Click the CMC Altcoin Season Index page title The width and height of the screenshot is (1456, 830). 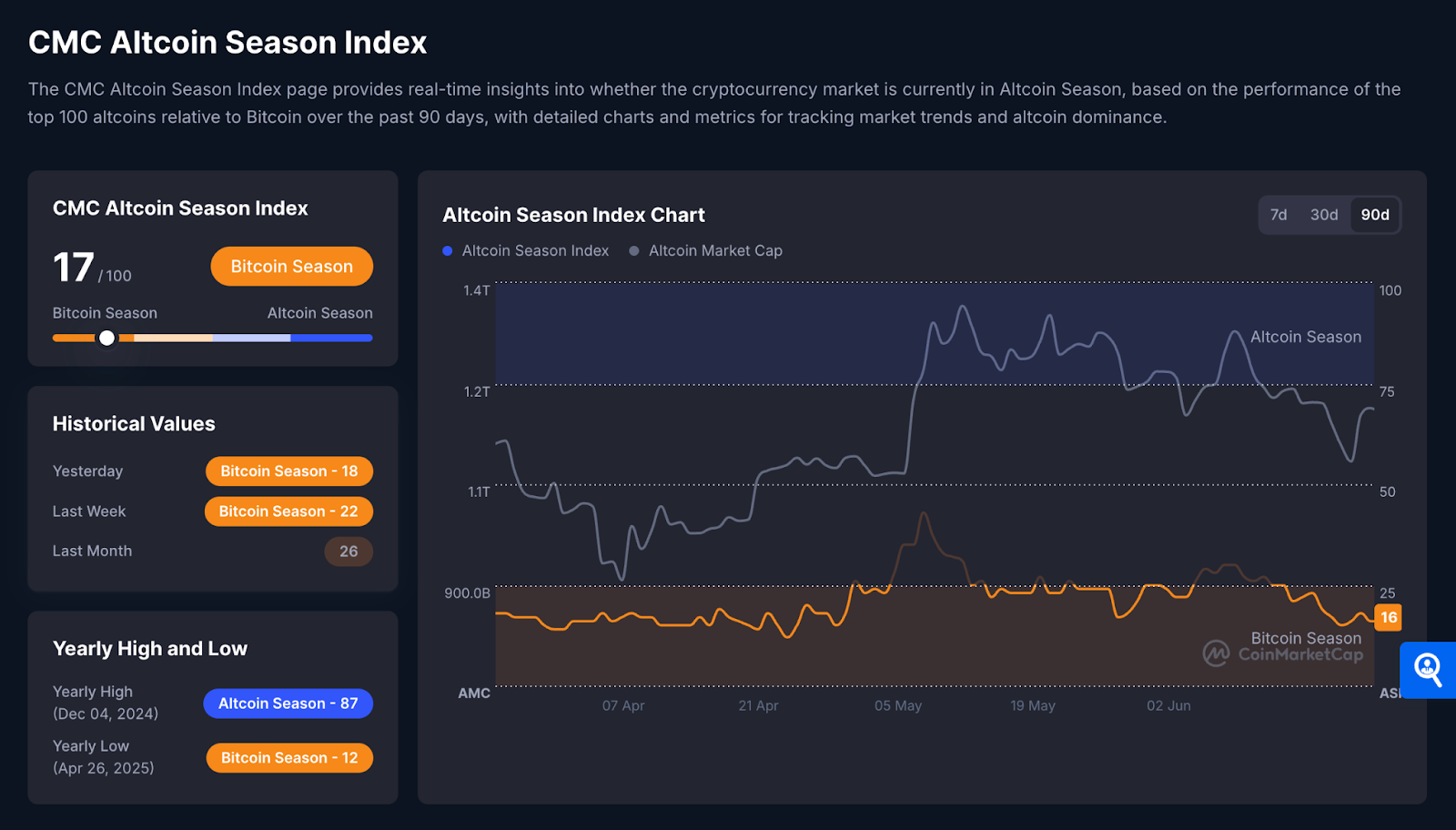(x=227, y=42)
